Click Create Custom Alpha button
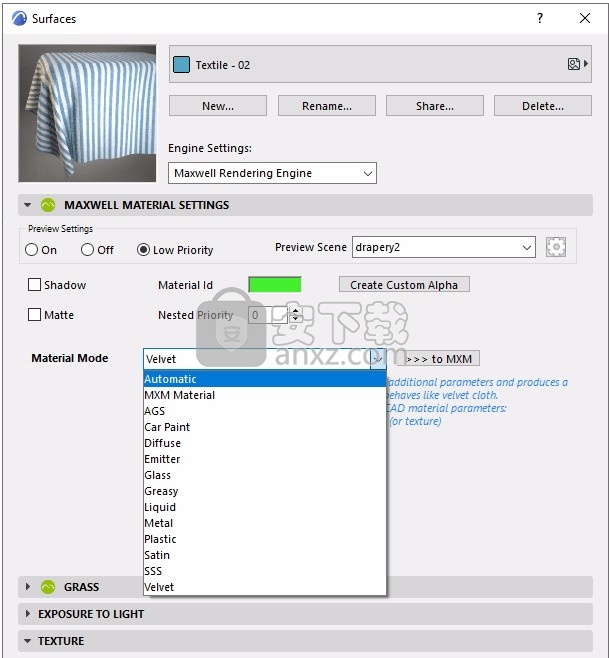This screenshot has height=658, width=609. tap(404, 285)
